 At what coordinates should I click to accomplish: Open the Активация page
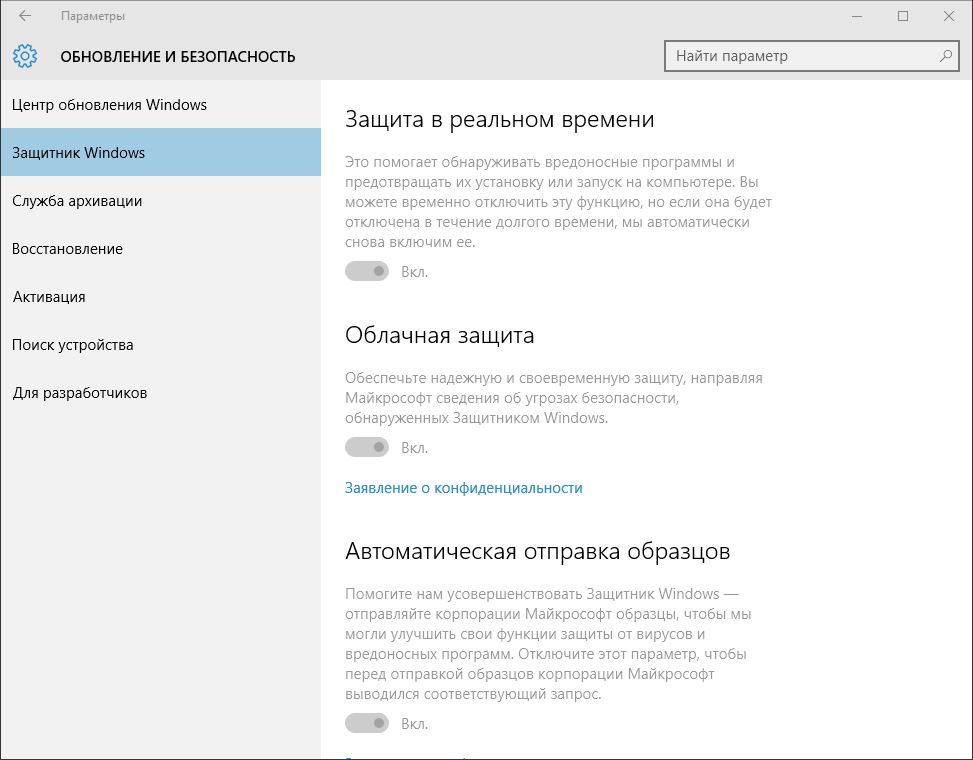[x=49, y=296]
